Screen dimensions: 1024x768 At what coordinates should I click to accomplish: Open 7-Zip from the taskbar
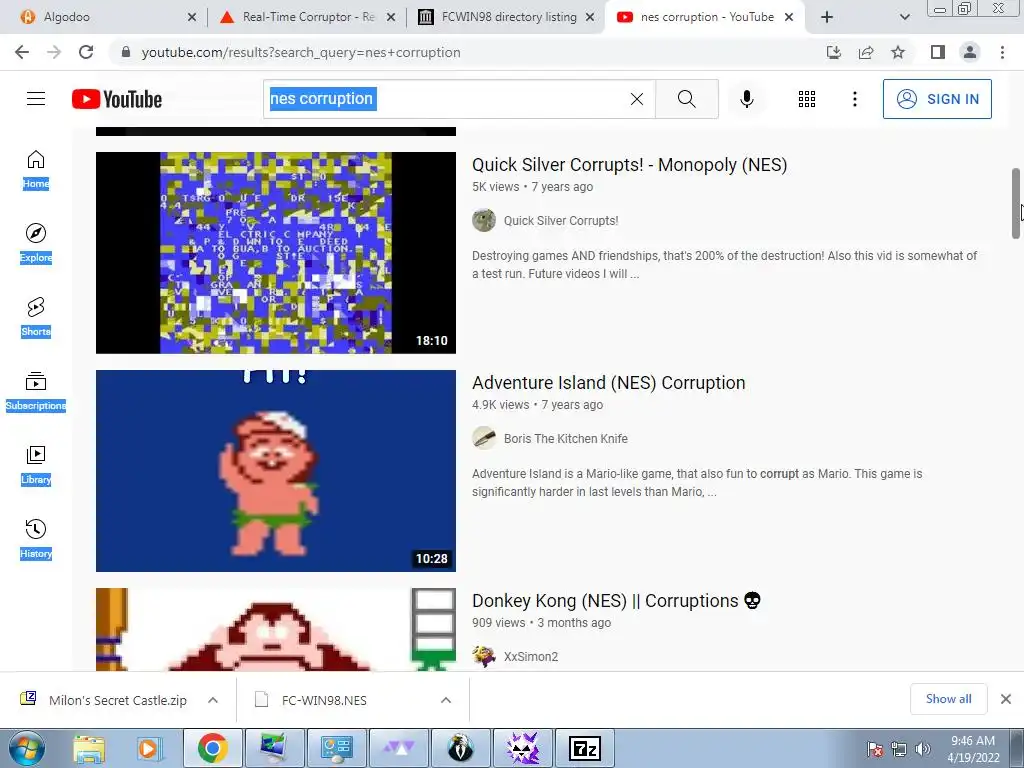point(585,748)
